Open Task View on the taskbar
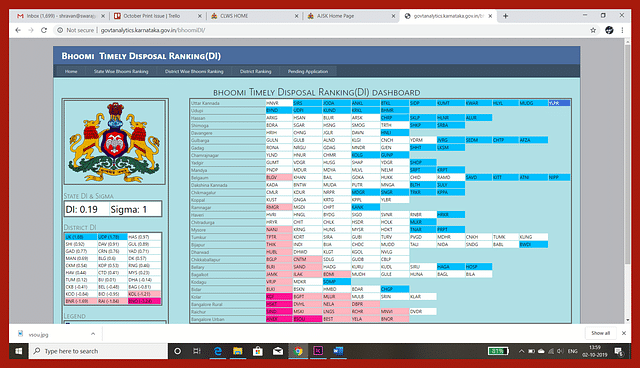This screenshot has height=368, width=640. click(x=197, y=351)
